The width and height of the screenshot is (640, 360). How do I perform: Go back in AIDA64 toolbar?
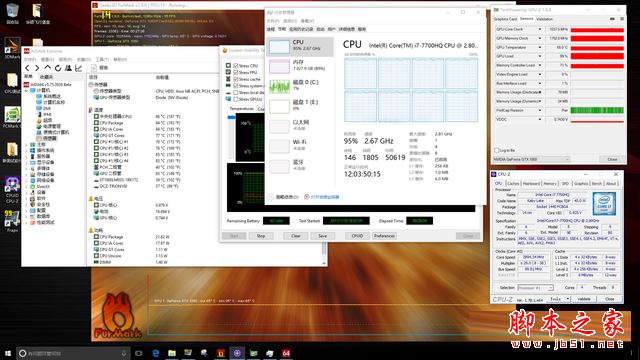[27, 68]
